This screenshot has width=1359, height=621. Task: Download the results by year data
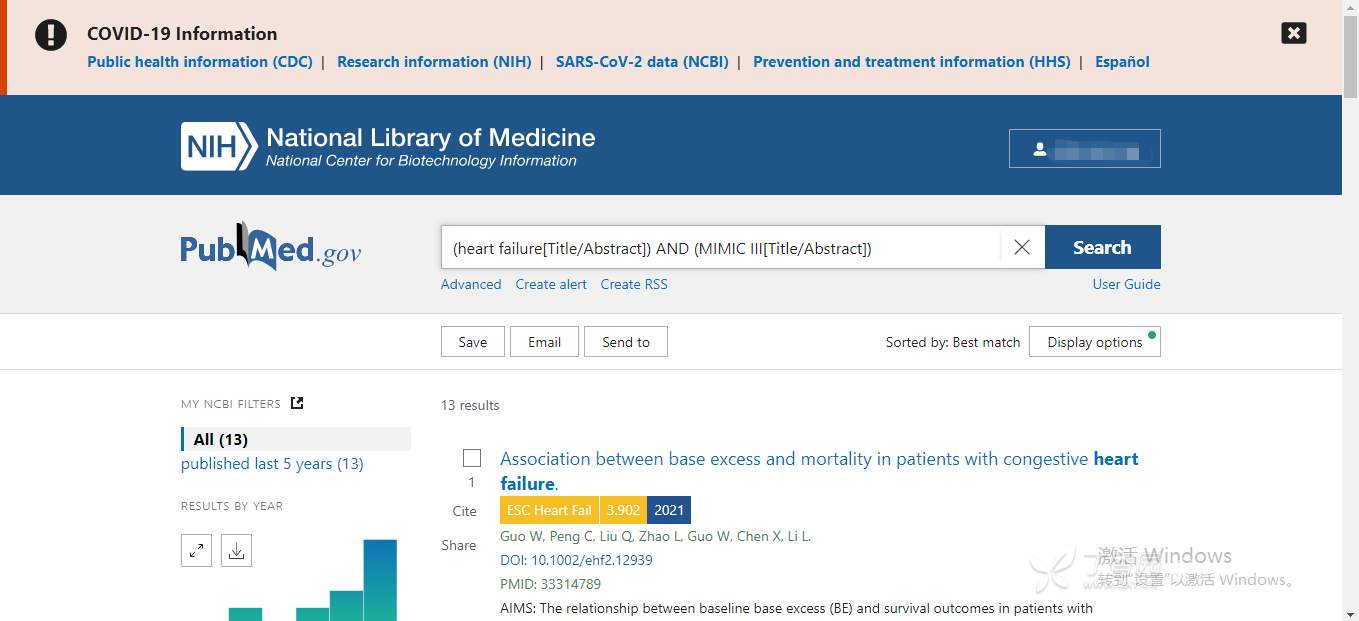coord(236,550)
